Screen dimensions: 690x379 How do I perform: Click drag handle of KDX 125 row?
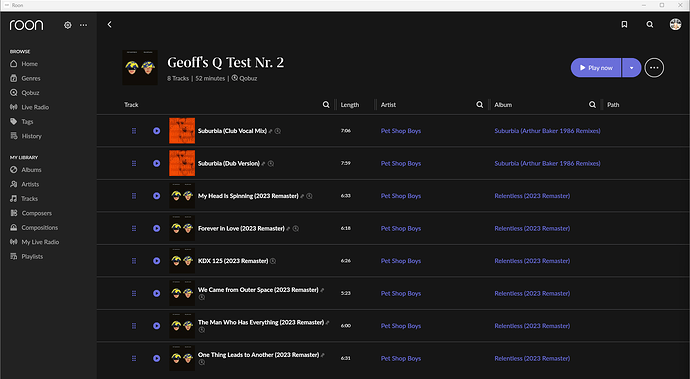click(134, 261)
